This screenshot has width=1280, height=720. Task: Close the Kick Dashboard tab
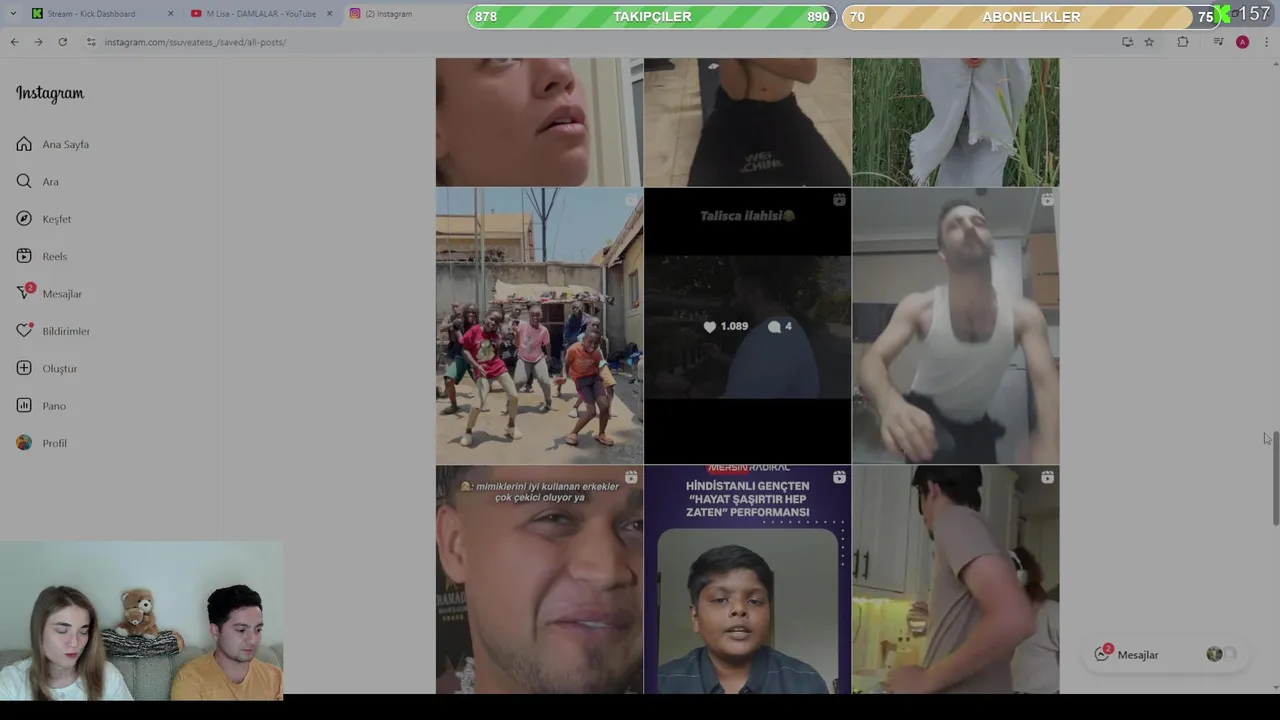[170, 13]
